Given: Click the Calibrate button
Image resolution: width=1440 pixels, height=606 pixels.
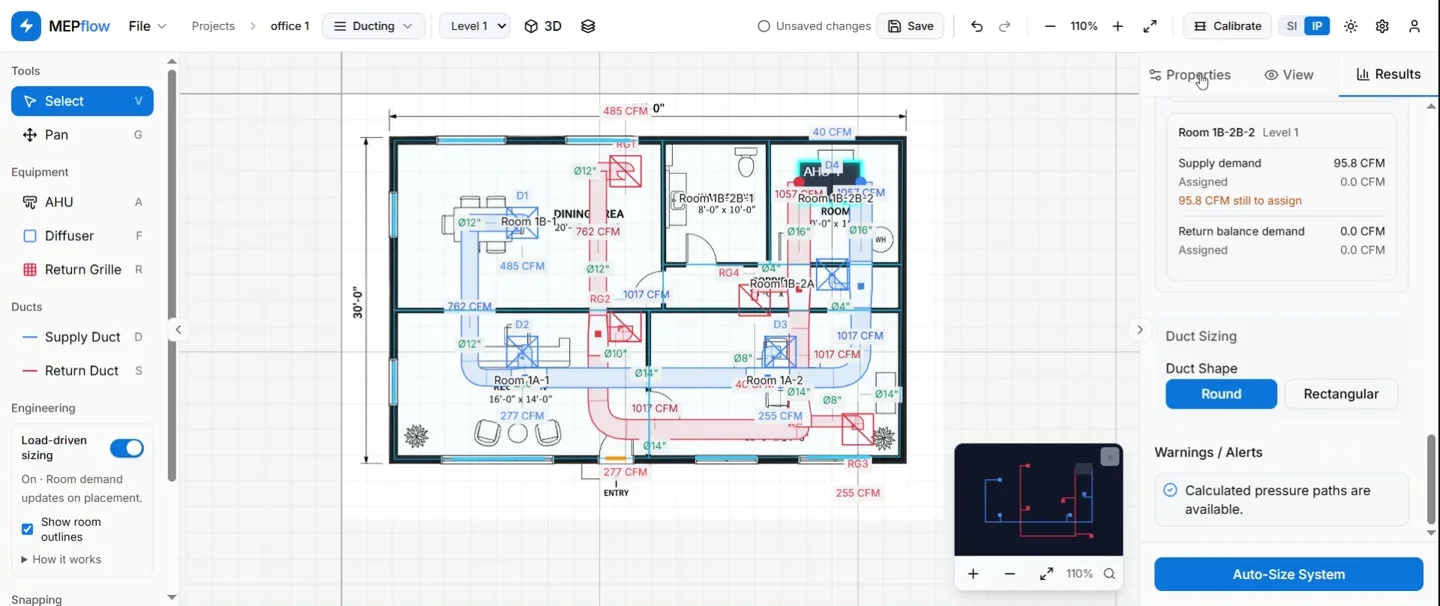Looking at the screenshot, I should point(1228,26).
